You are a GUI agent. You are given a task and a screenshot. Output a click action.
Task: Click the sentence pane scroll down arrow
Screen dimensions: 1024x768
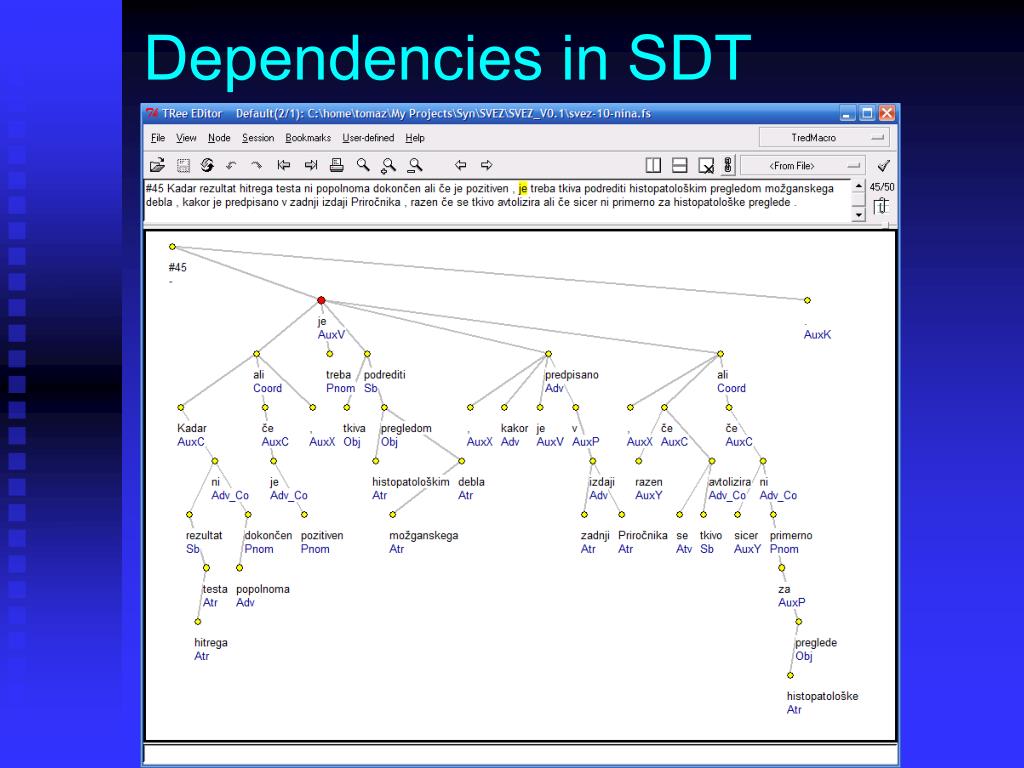coord(859,214)
